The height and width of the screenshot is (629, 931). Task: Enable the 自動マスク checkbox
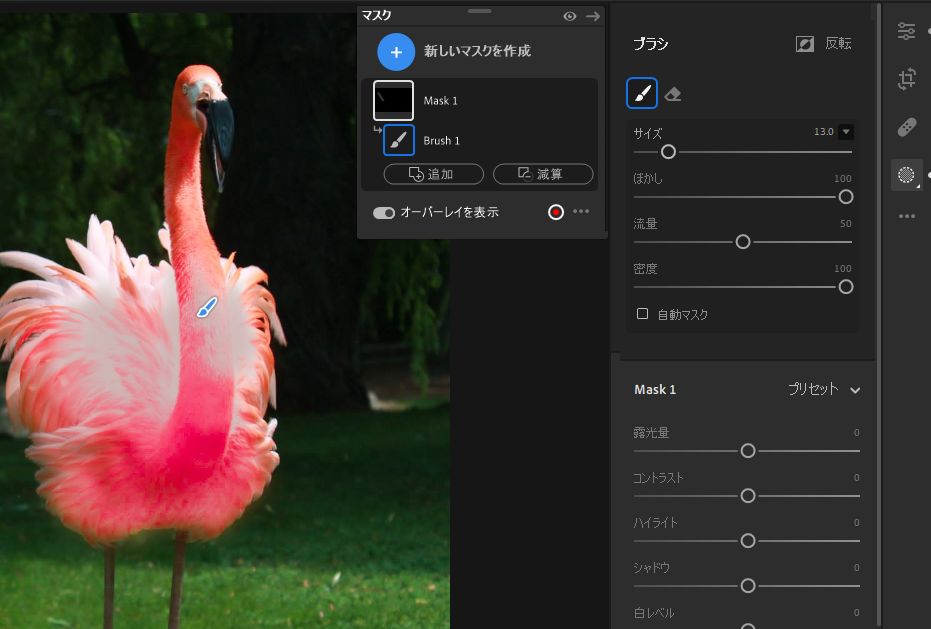click(x=642, y=314)
